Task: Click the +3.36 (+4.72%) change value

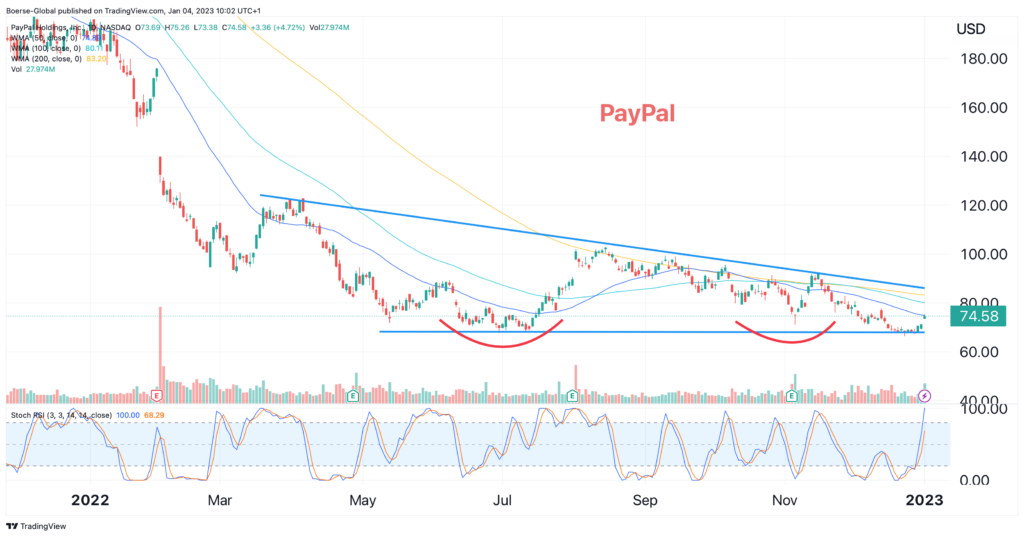Action: tap(277, 27)
